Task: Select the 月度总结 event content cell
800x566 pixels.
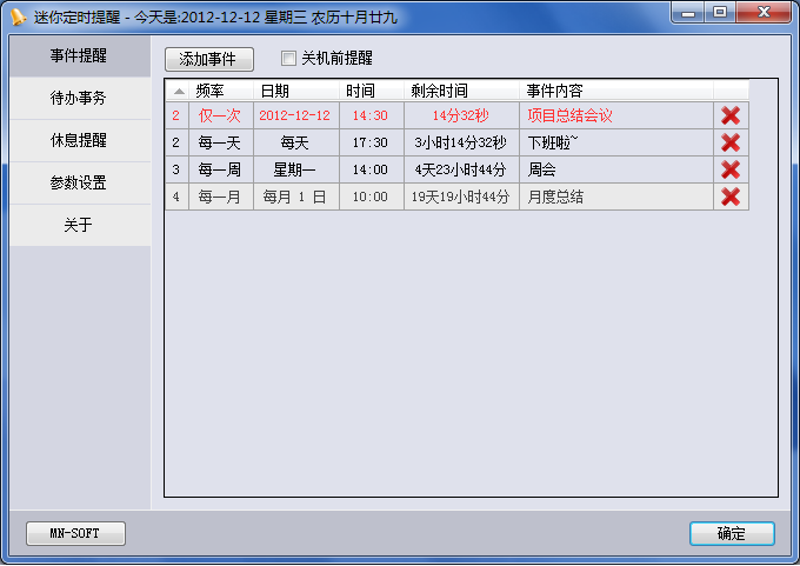Action: pyautogui.click(x=616, y=197)
